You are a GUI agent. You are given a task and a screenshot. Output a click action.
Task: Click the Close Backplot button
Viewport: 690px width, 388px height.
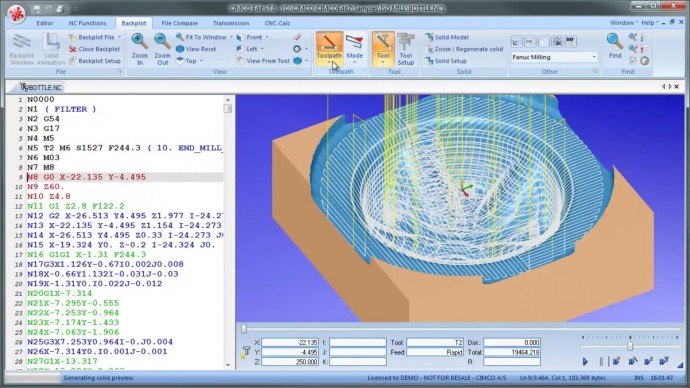[95, 49]
